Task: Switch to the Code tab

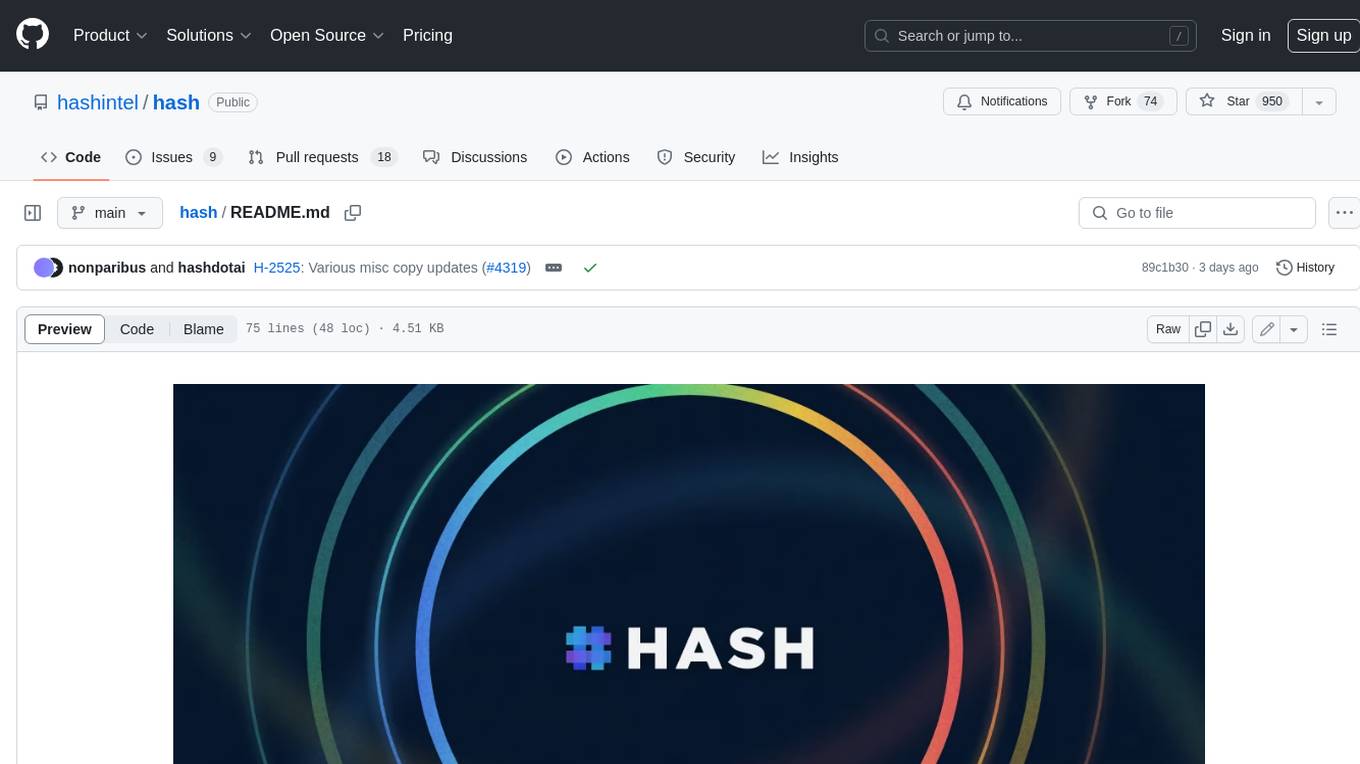Action: pyautogui.click(x=70, y=157)
